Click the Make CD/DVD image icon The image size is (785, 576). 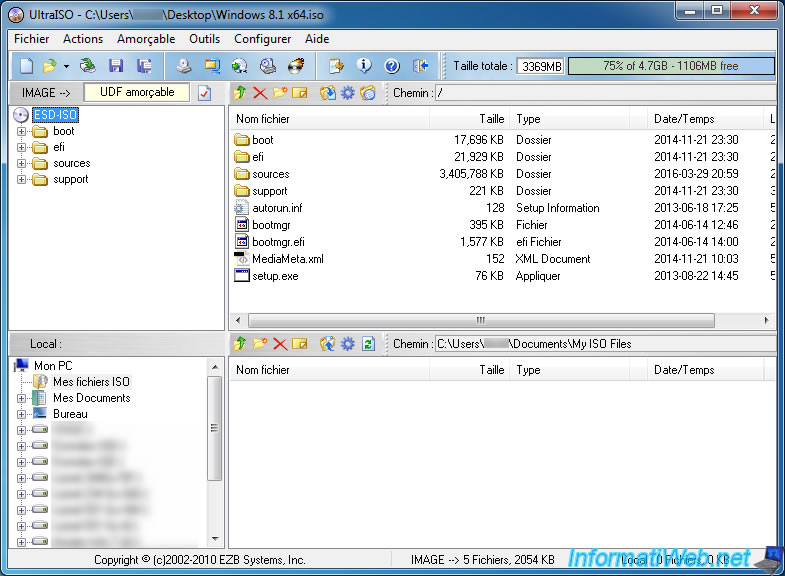point(184,66)
